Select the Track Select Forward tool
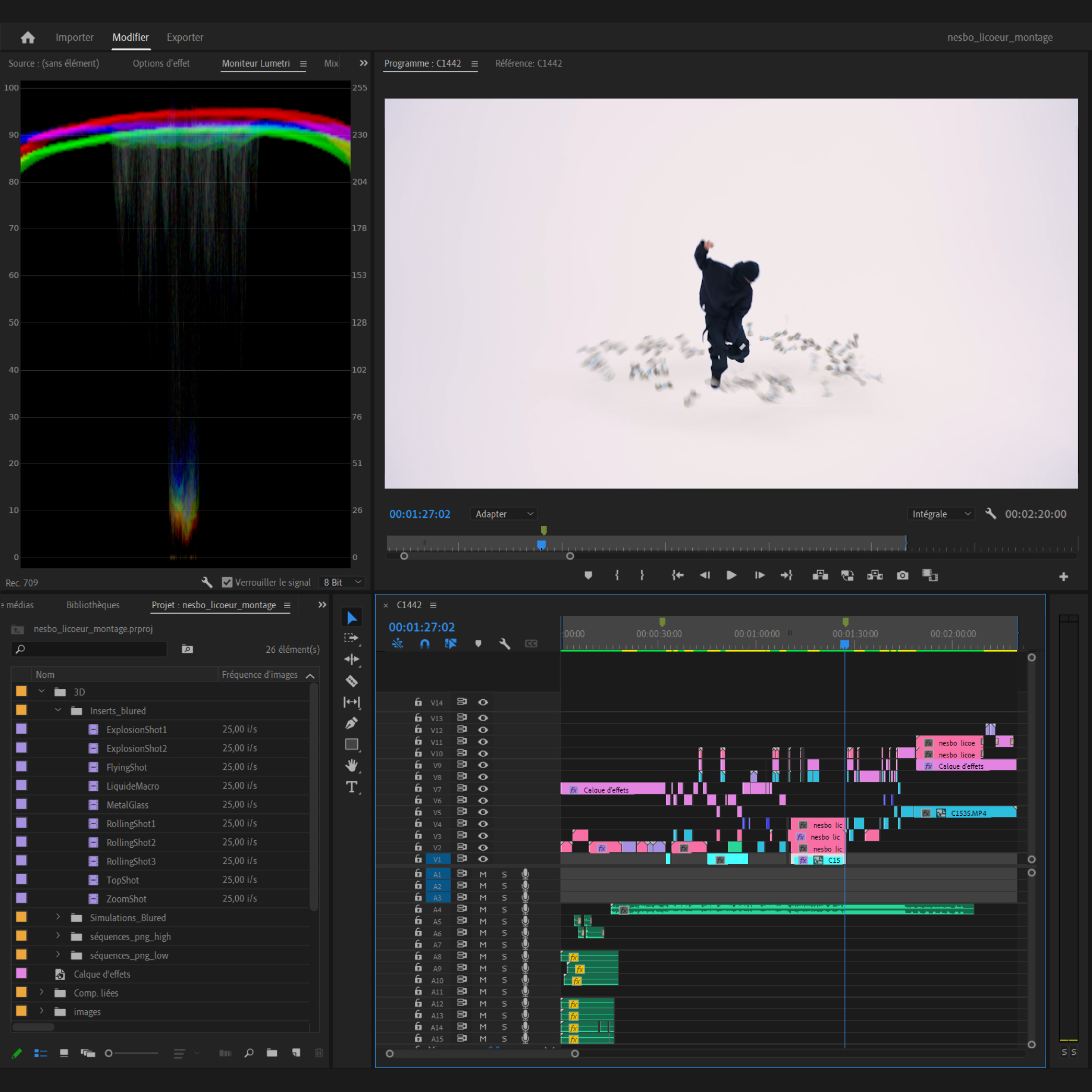Viewport: 1092px width, 1092px height. pyautogui.click(x=352, y=638)
